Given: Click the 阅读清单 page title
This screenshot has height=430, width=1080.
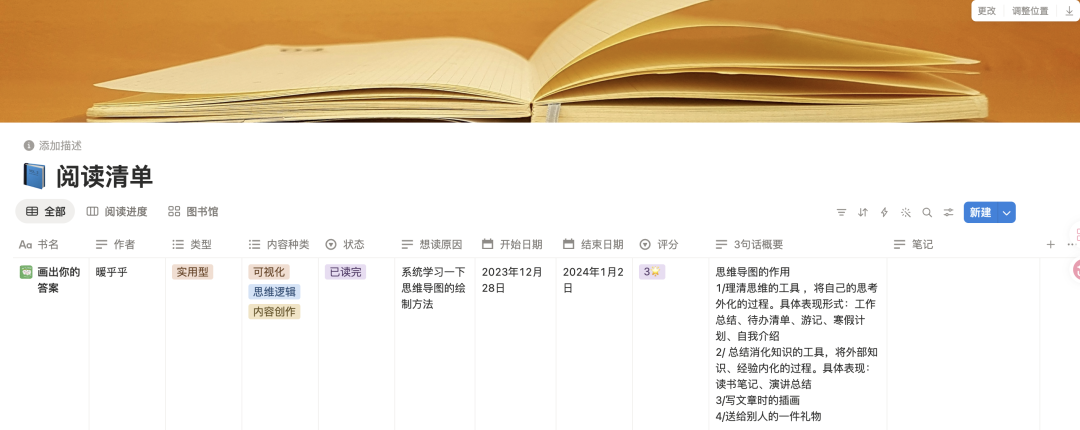Looking at the screenshot, I should (104, 176).
